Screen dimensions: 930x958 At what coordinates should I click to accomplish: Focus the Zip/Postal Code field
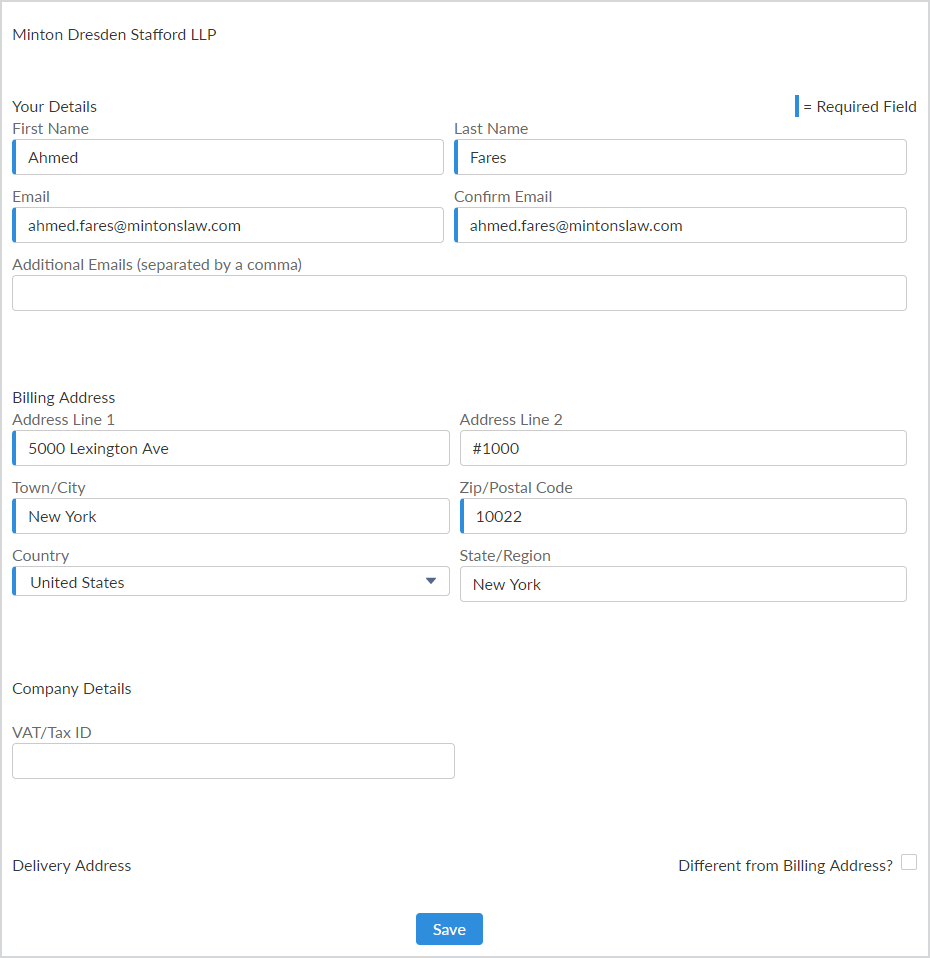[x=683, y=516]
